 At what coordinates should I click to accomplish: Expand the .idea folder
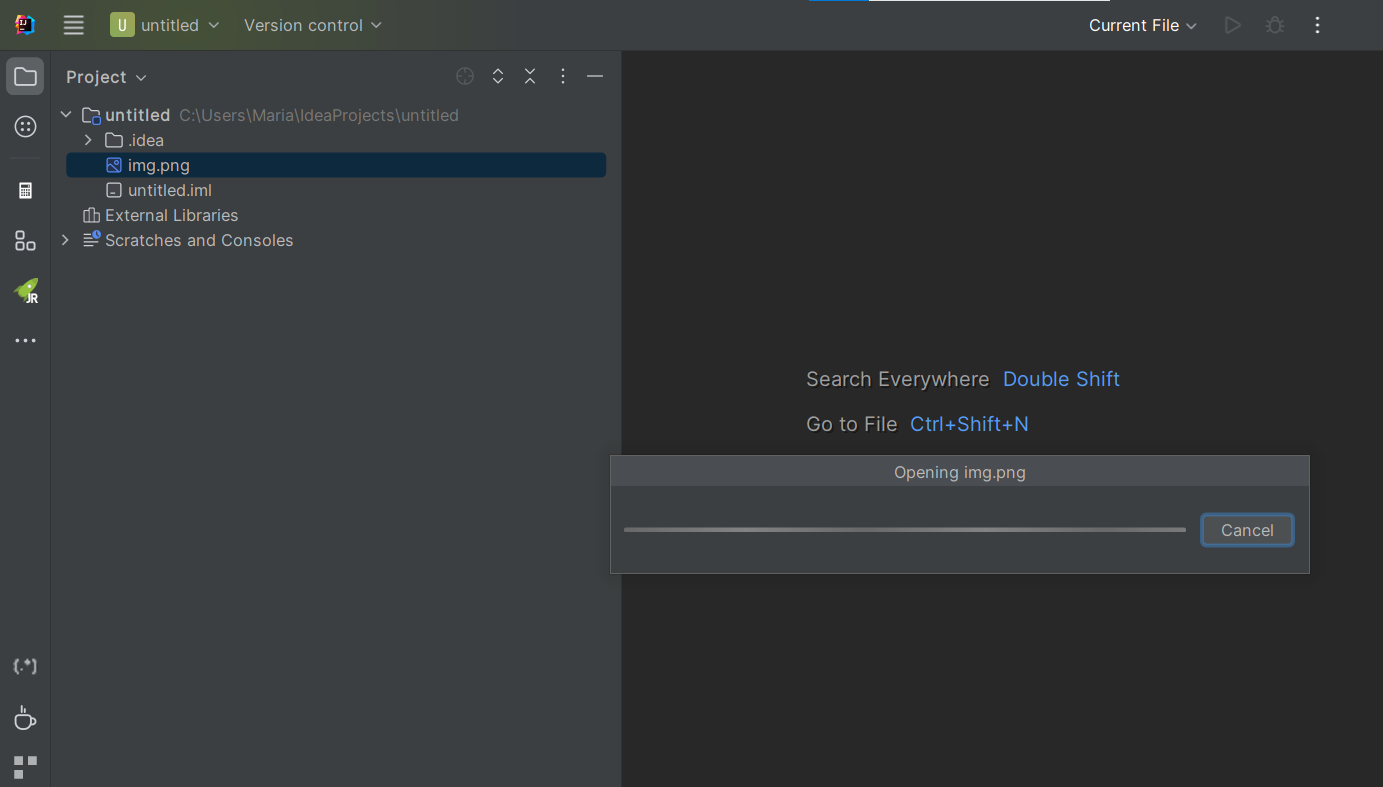pos(88,140)
